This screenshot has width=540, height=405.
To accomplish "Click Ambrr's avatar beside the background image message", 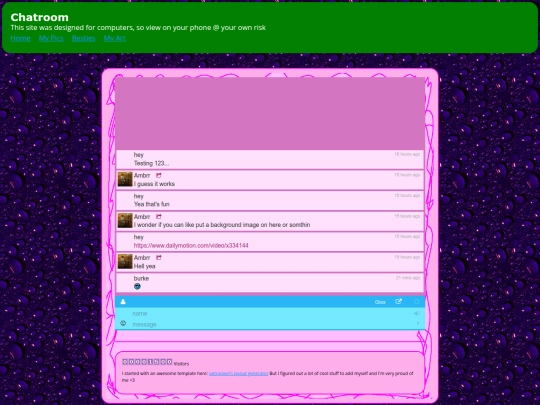I will pyautogui.click(x=125, y=220).
